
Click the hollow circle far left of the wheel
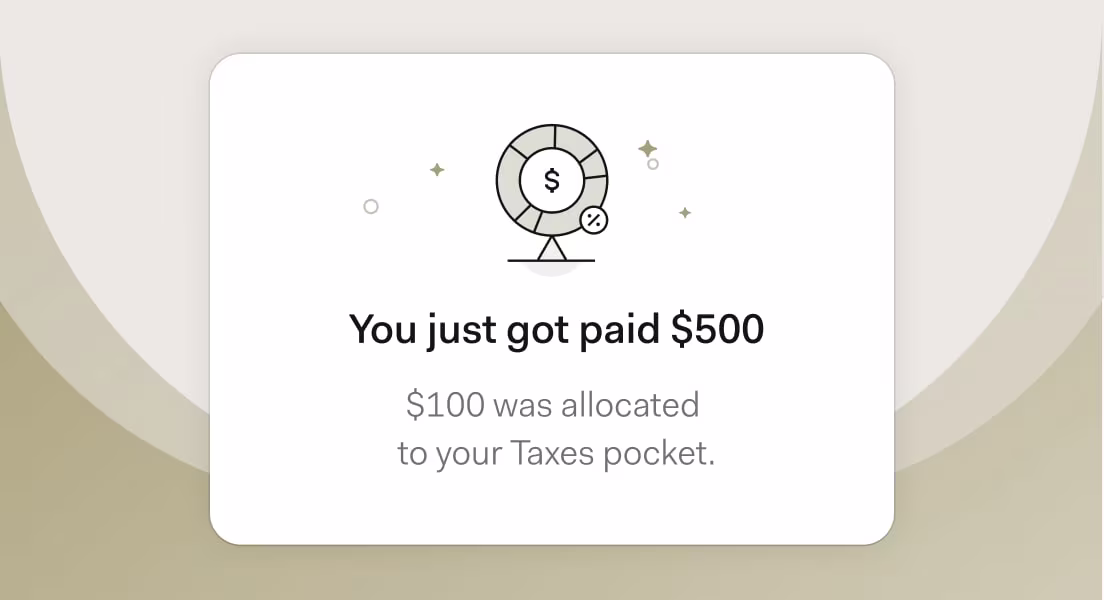(x=371, y=206)
